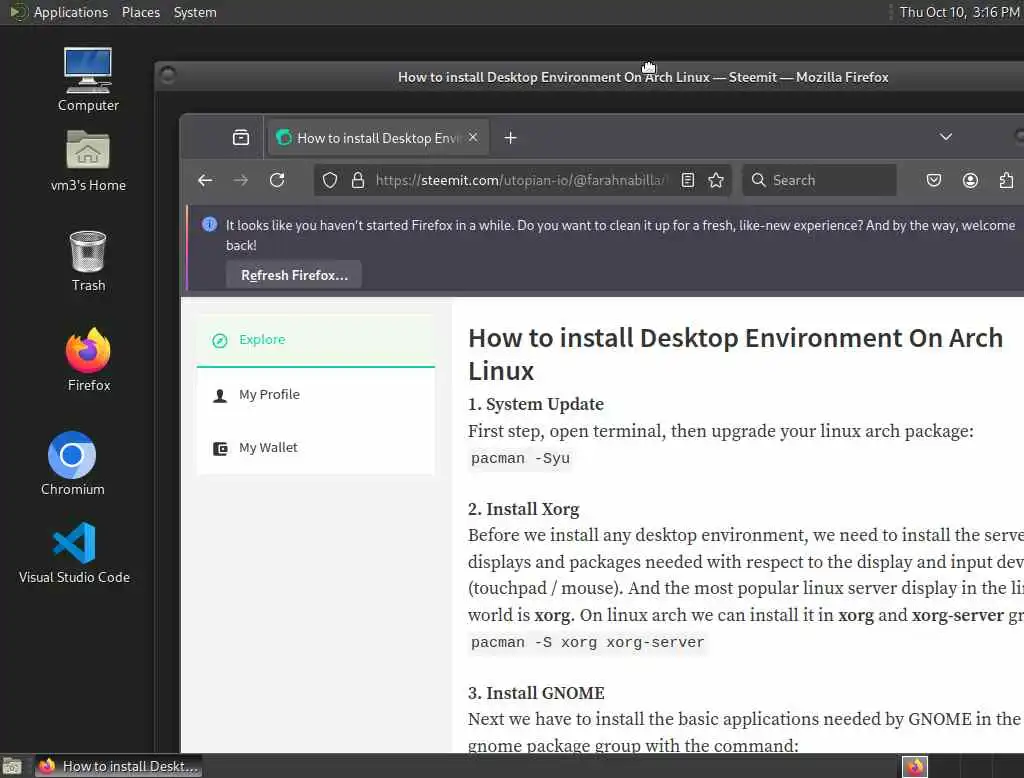Click the Firefox window title bar text
The image size is (1024, 778).
click(x=643, y=77)
